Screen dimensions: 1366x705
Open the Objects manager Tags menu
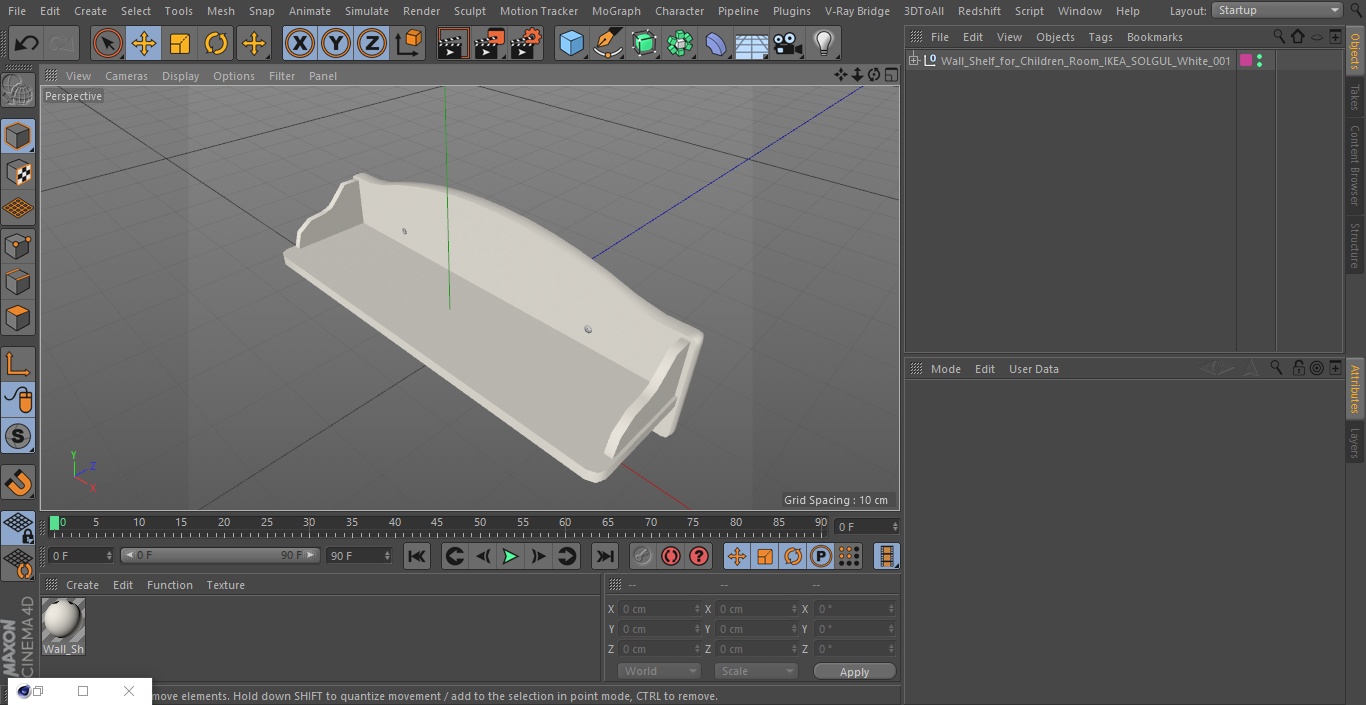coord(1100,37)
